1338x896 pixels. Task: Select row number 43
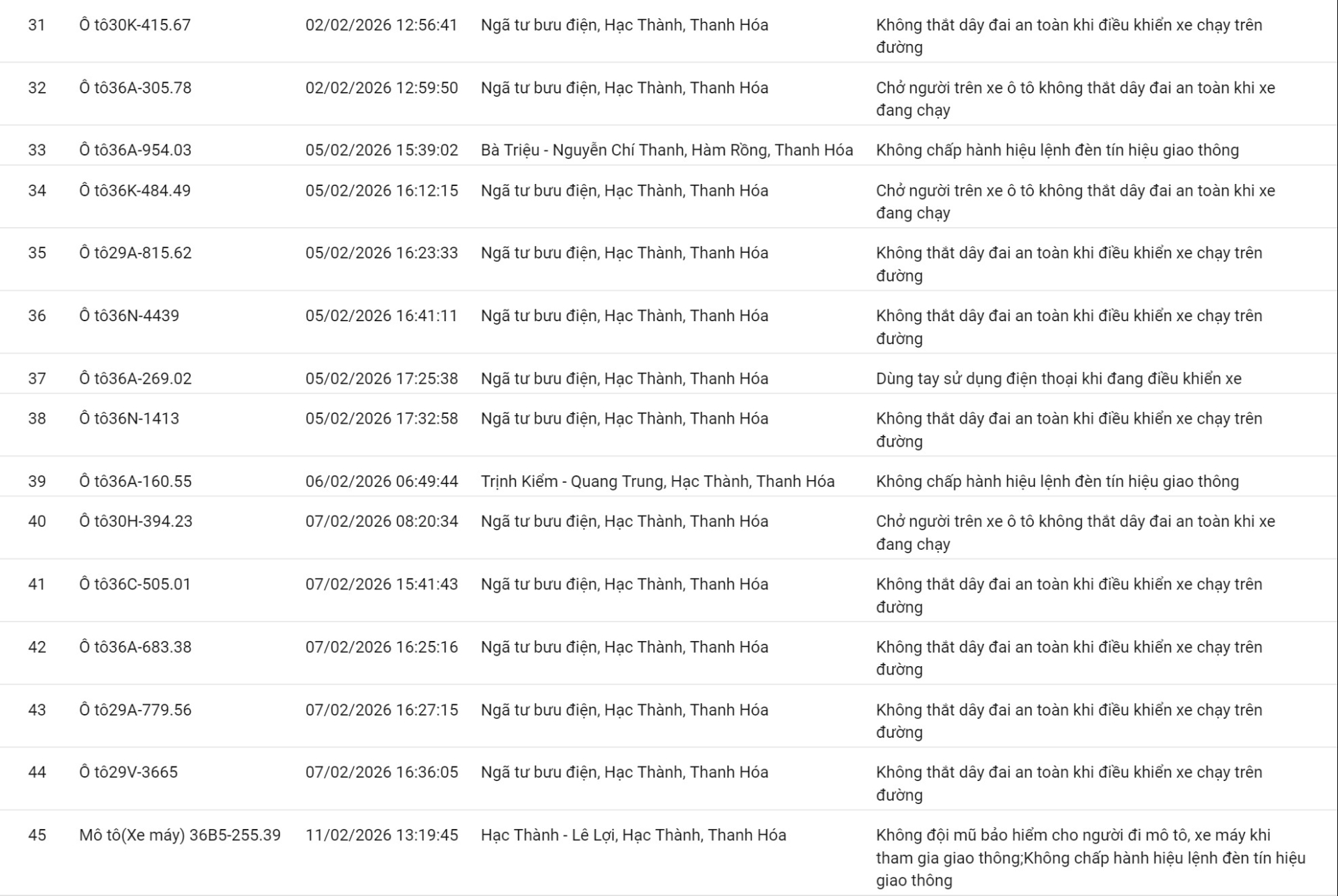pos(37,709)
